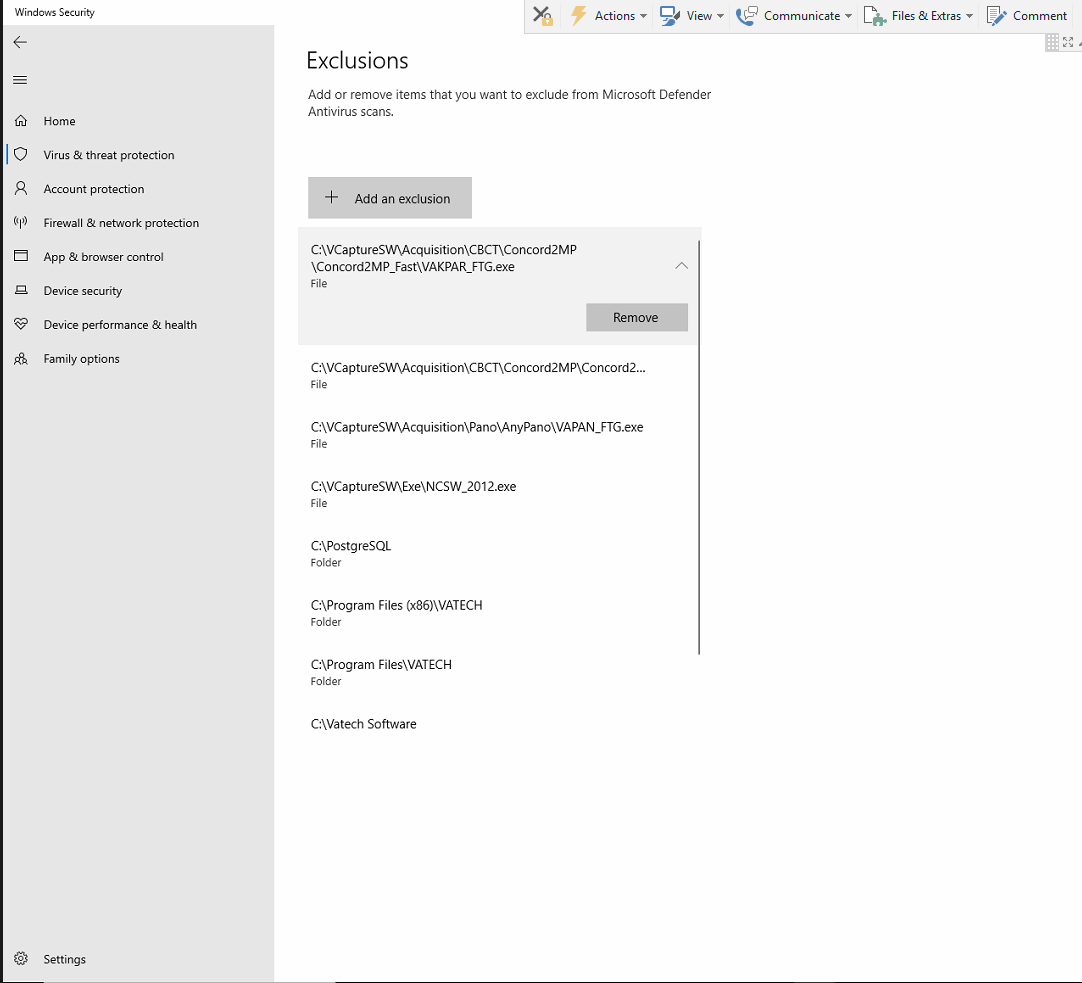Viewport: 1082px width, 983px height.
Task: Click the back arrow in Windows Security
Action: [x=20, y=42]
